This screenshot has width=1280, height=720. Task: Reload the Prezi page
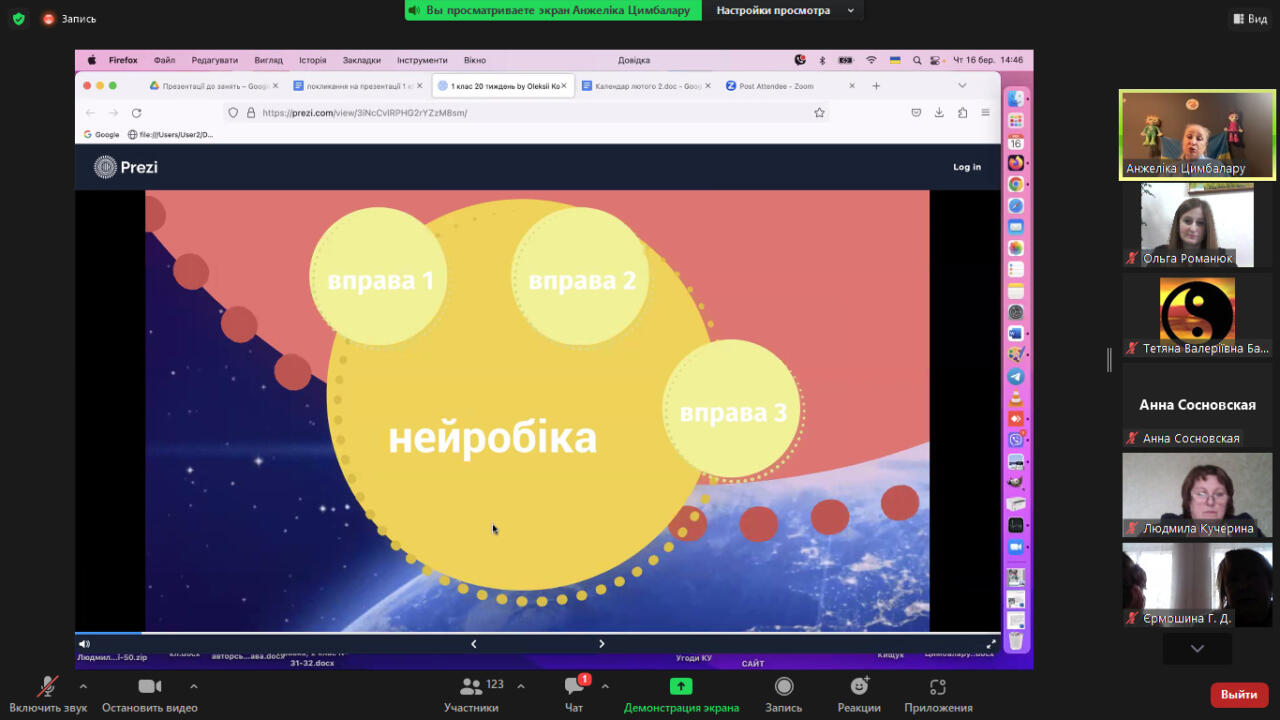coord(137,113)
